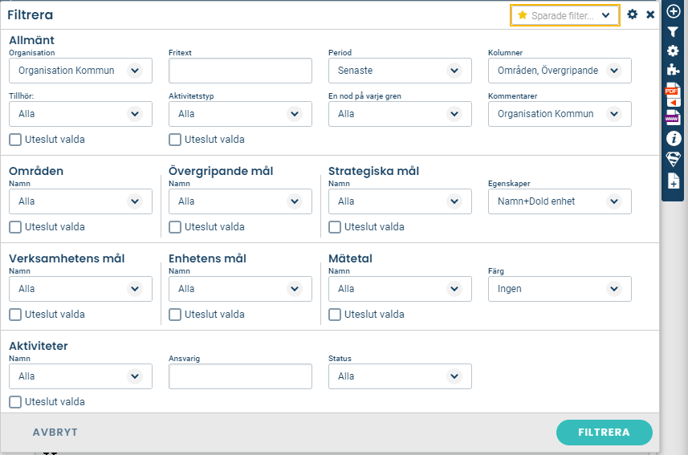The width and height of the screenshot is (688, 455).
Task: Click the AVBRYT button
Action: (56, 433)
